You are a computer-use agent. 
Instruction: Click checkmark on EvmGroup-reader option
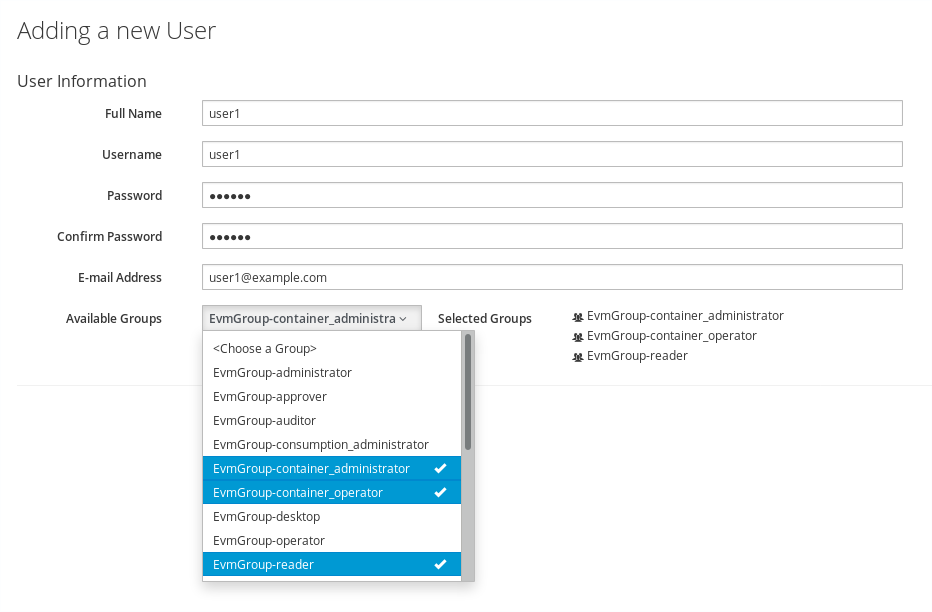point(440,565)
